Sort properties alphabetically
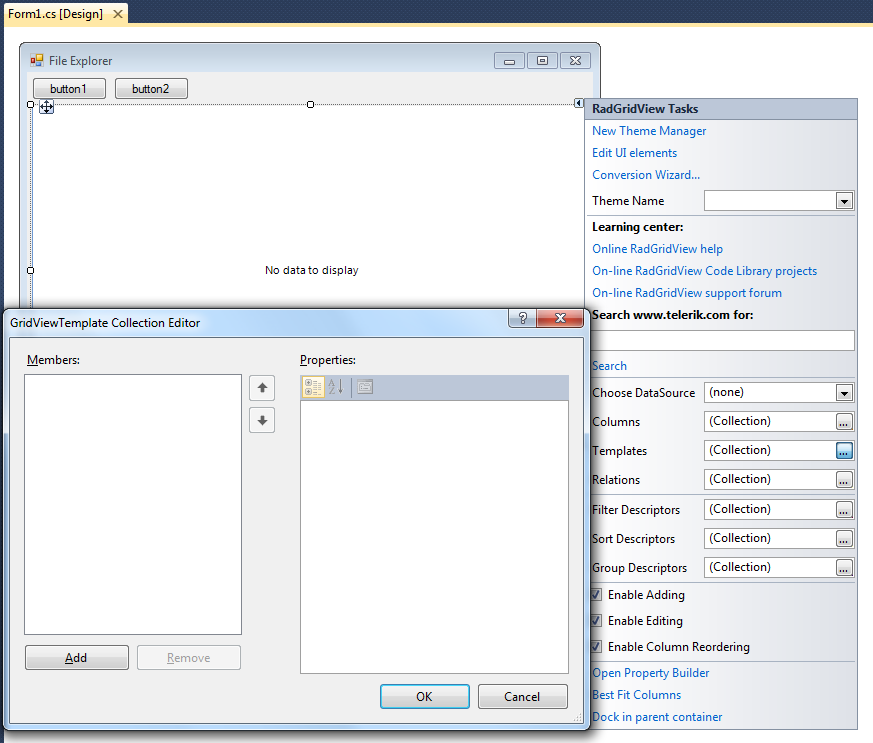This screenshot has height=743, width=873. [x=336, y=387]
